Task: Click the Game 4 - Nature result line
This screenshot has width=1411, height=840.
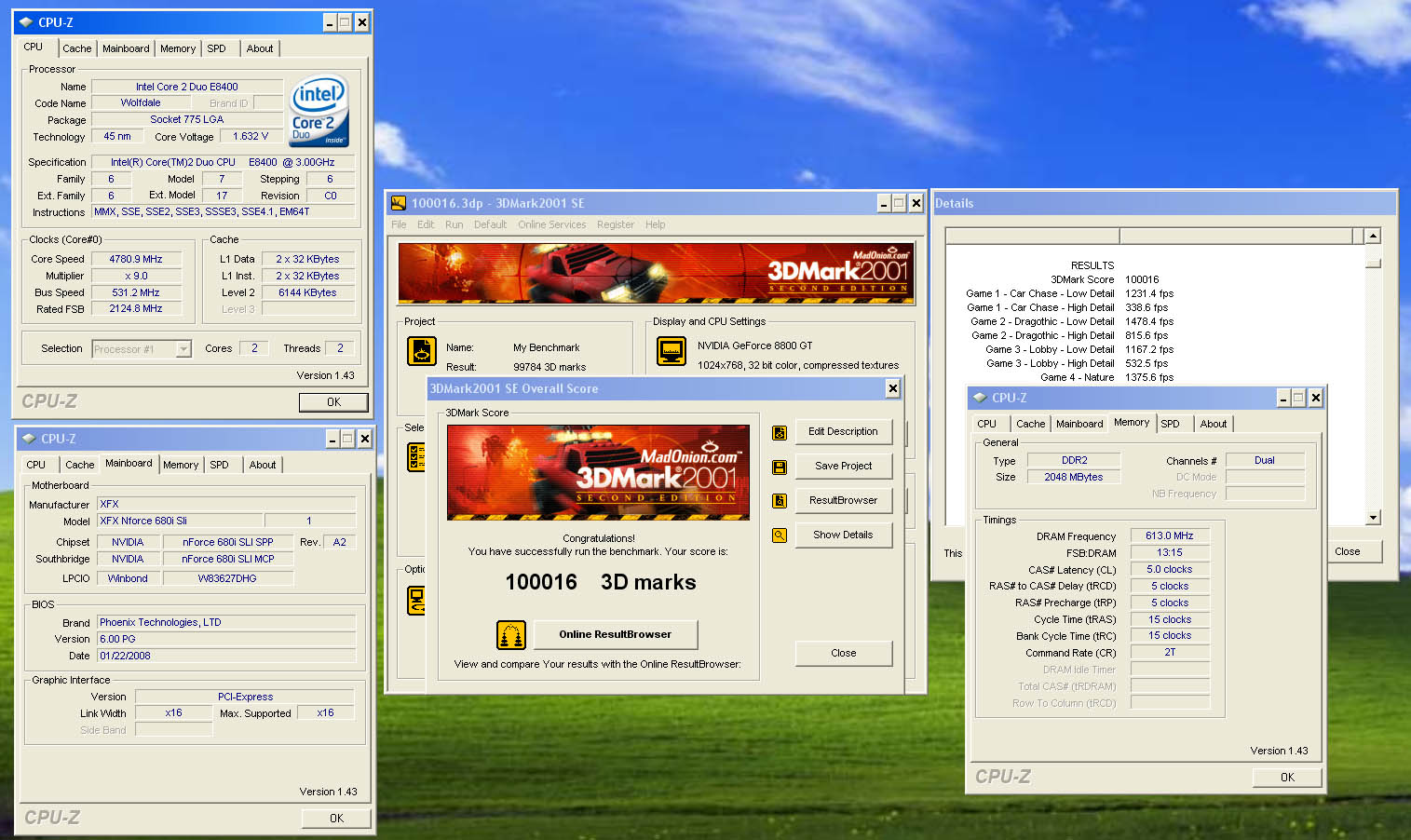Action: pos(1106,378)
